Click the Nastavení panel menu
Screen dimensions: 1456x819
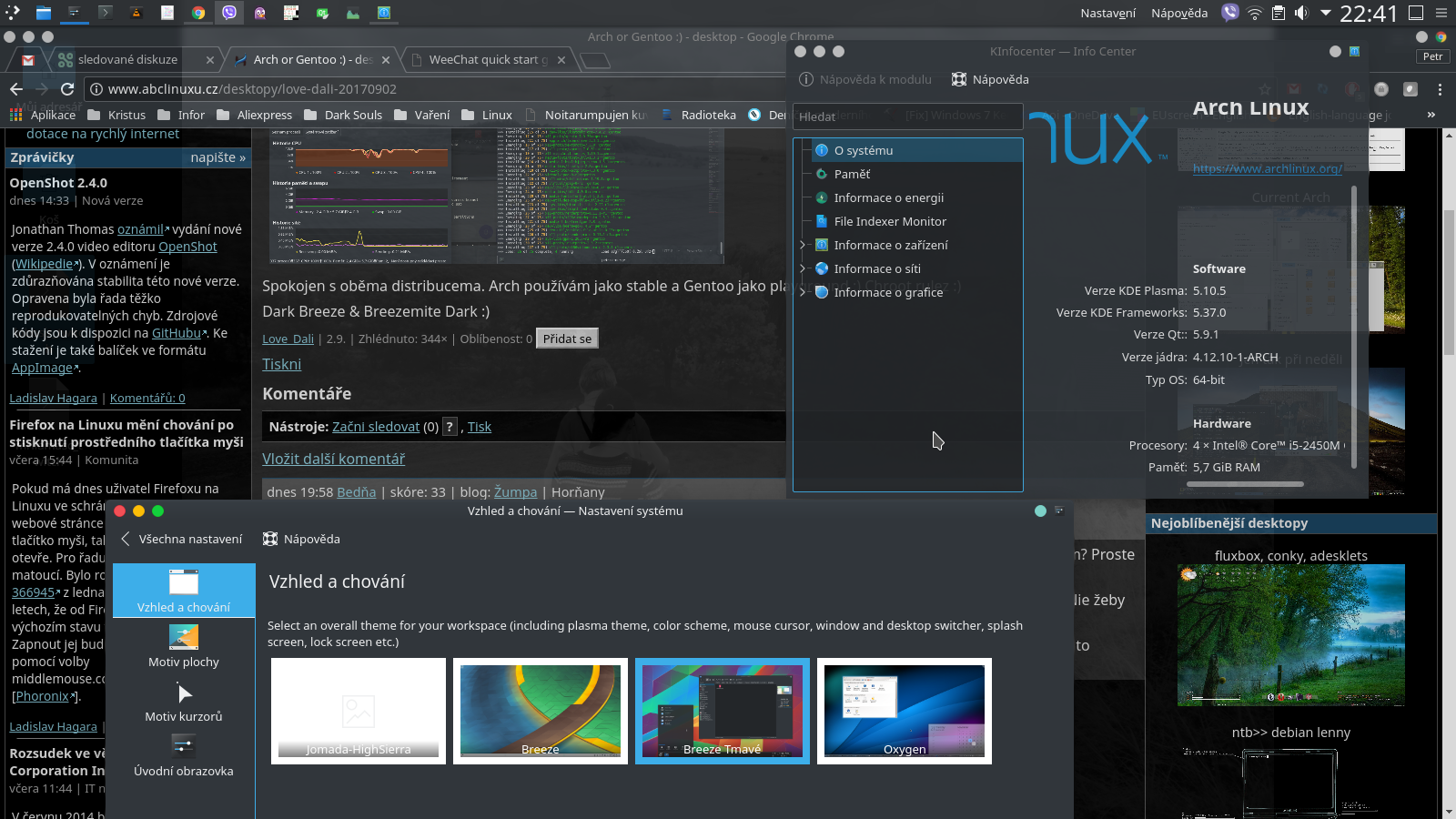click(1107, 13)
